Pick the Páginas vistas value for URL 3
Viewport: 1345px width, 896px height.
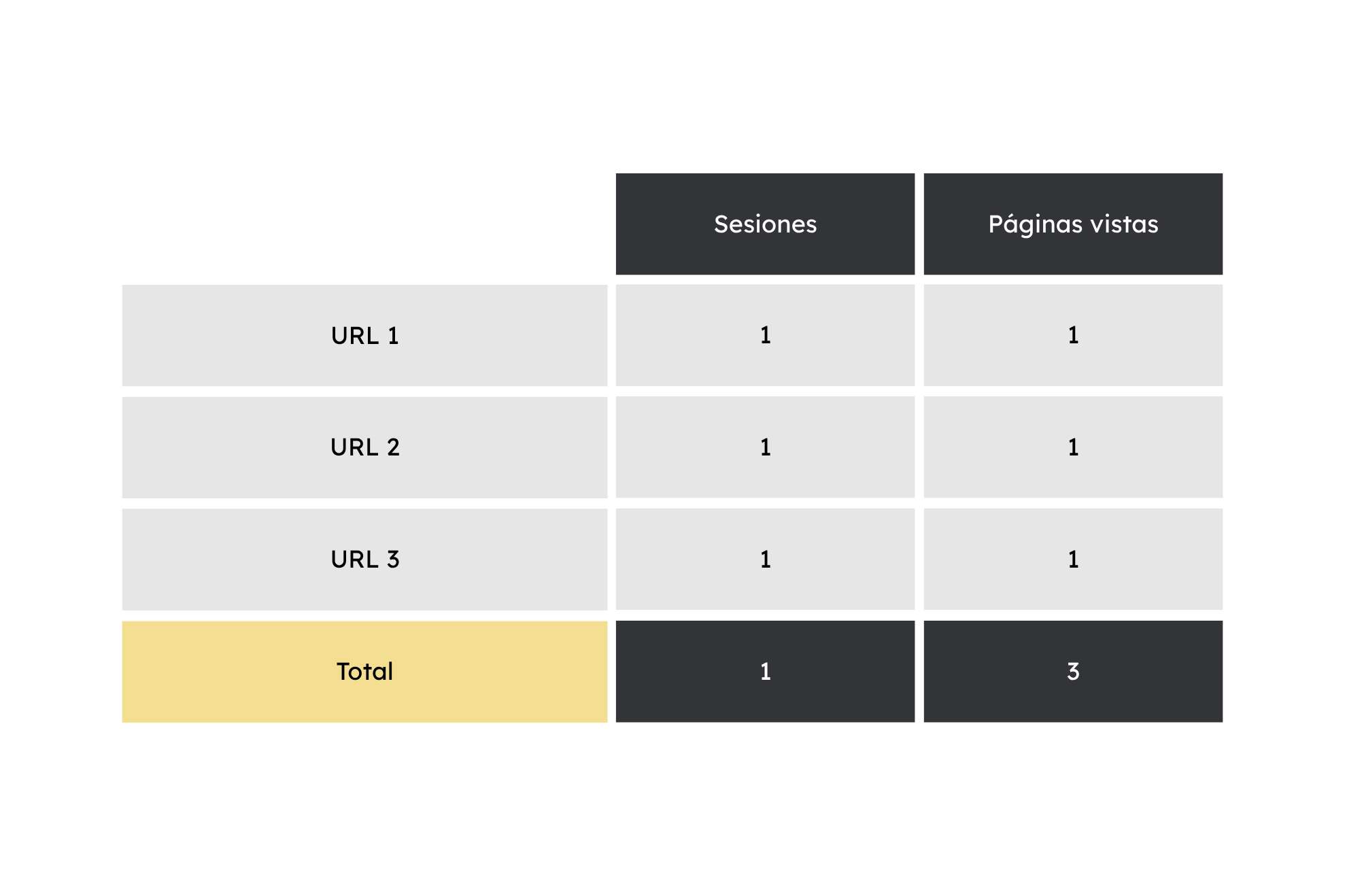1072,559
